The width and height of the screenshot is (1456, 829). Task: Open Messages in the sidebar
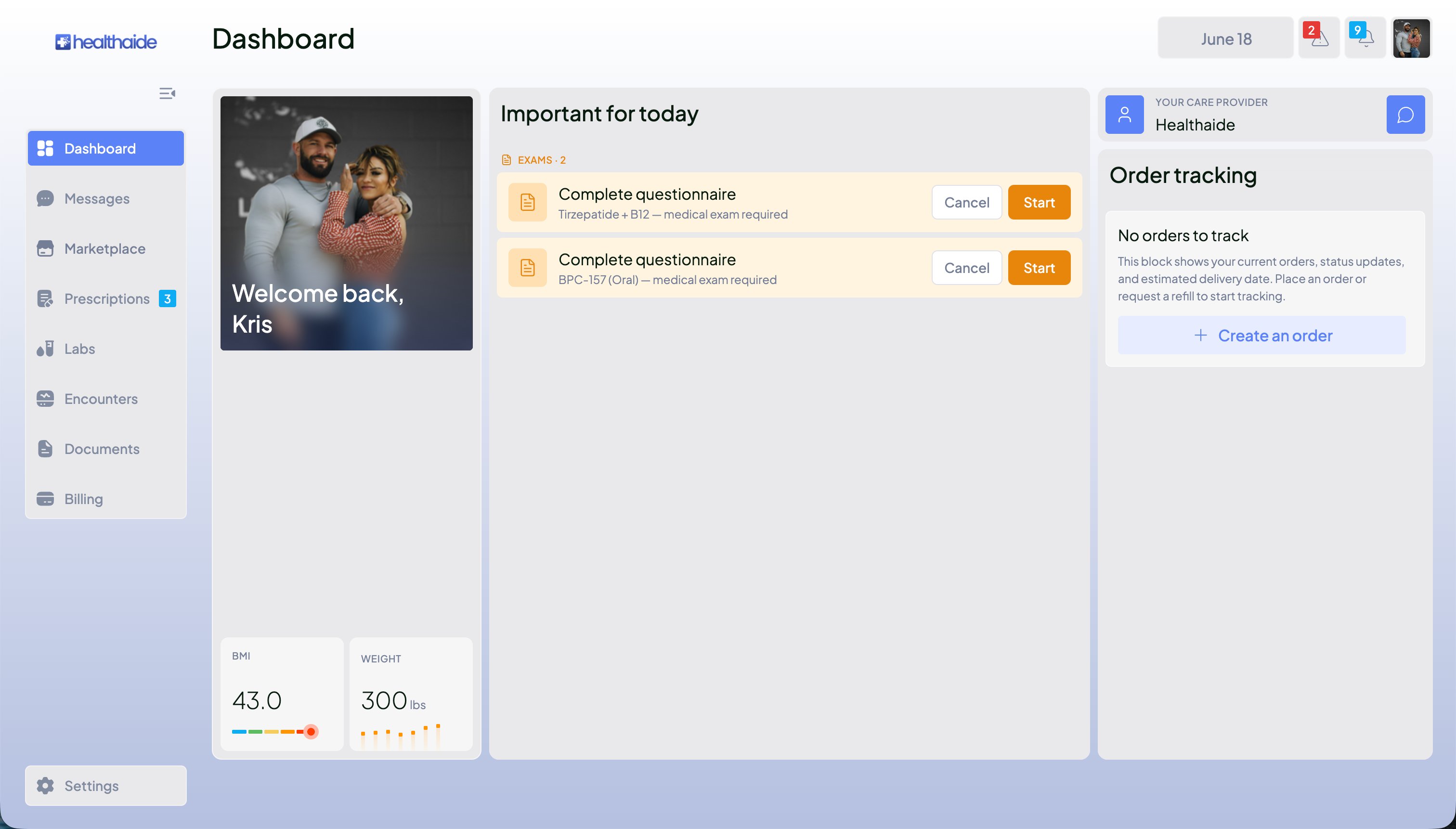click(x=106, y=199)
